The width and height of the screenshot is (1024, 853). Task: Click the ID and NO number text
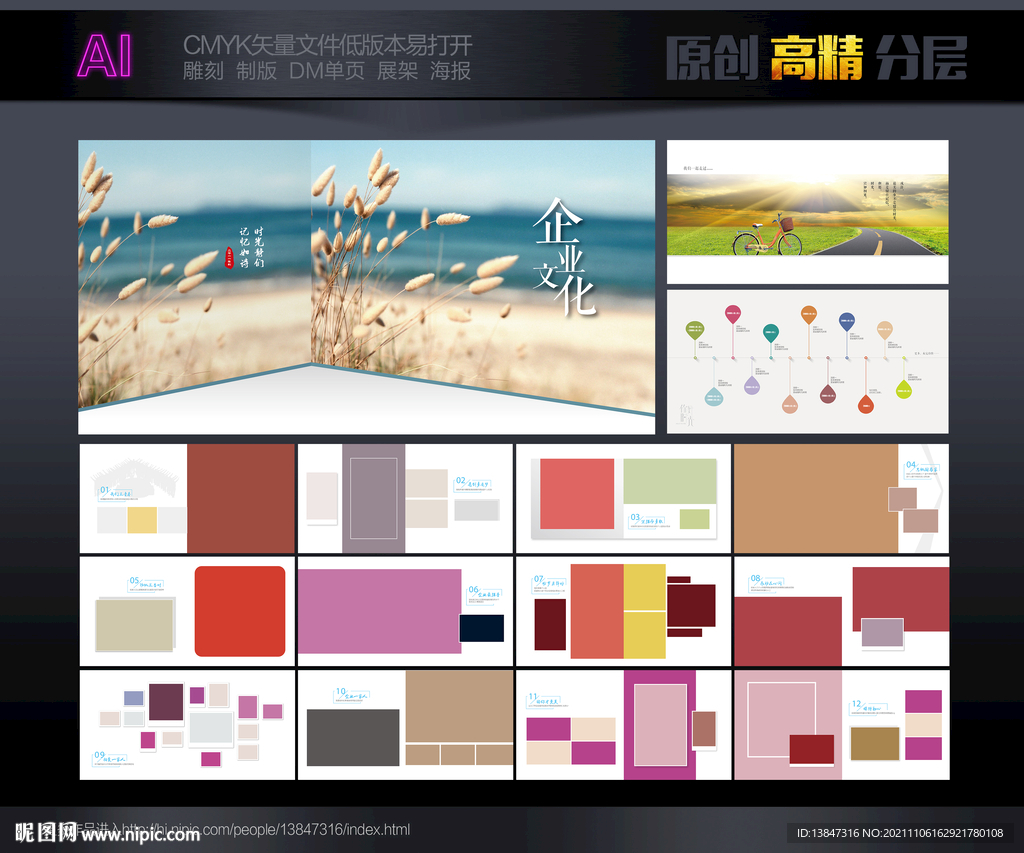pos(898,832)
